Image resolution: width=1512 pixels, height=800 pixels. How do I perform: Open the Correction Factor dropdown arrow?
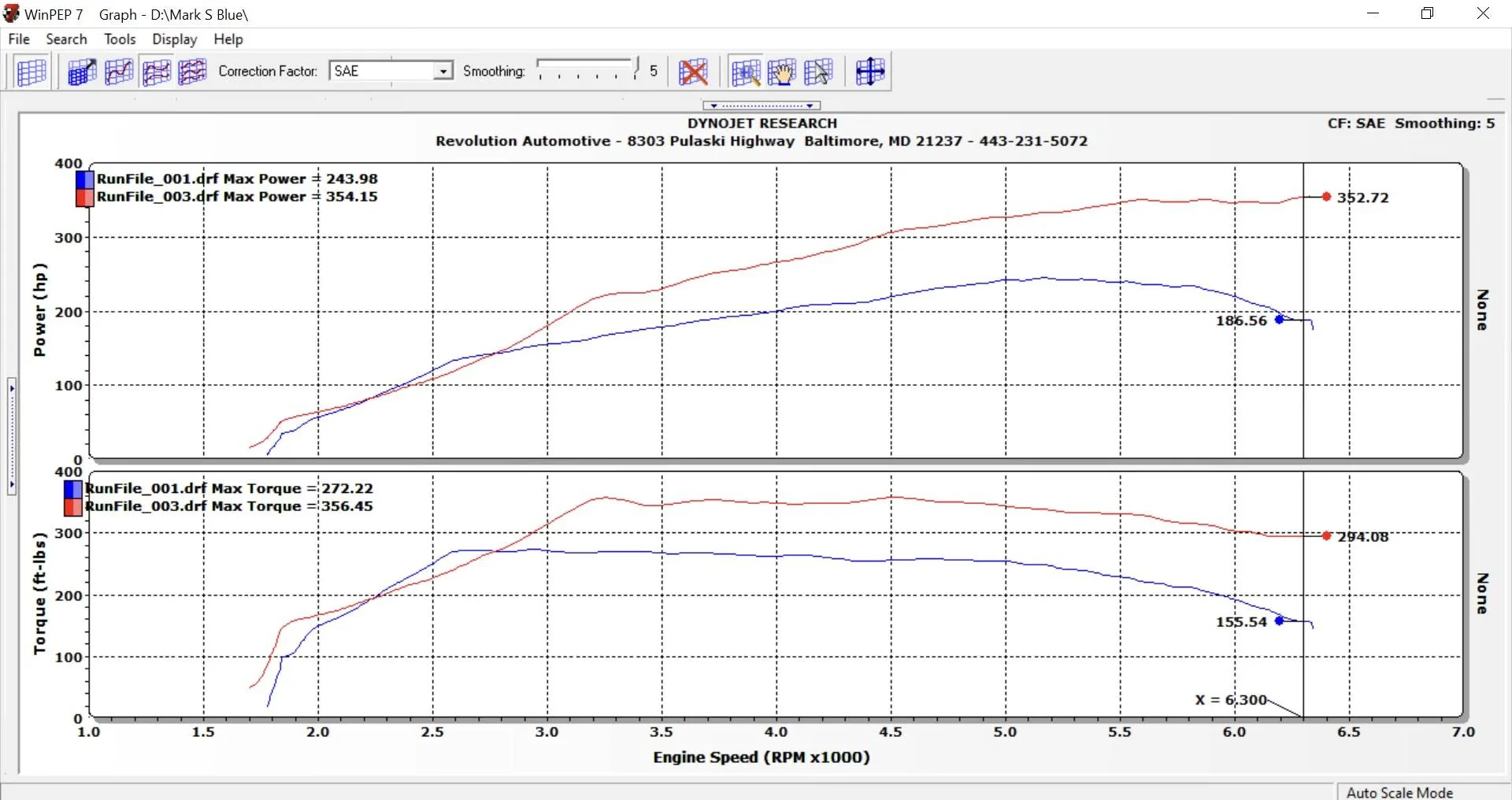(443, 72)
